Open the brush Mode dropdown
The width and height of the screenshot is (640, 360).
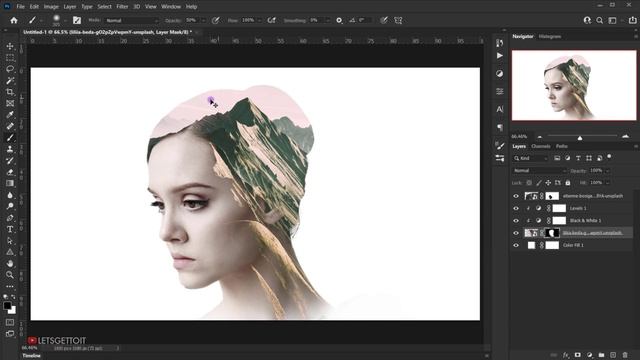pyautogui.click(x=131, y=20)
